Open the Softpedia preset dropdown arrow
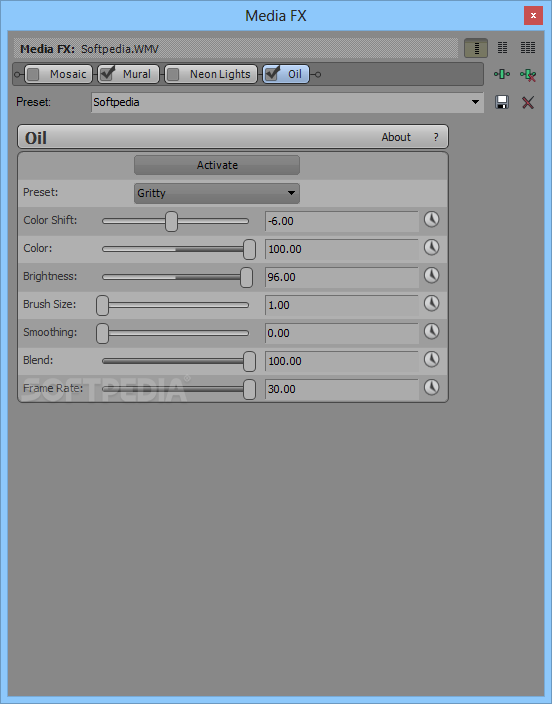 coord(475,102)
